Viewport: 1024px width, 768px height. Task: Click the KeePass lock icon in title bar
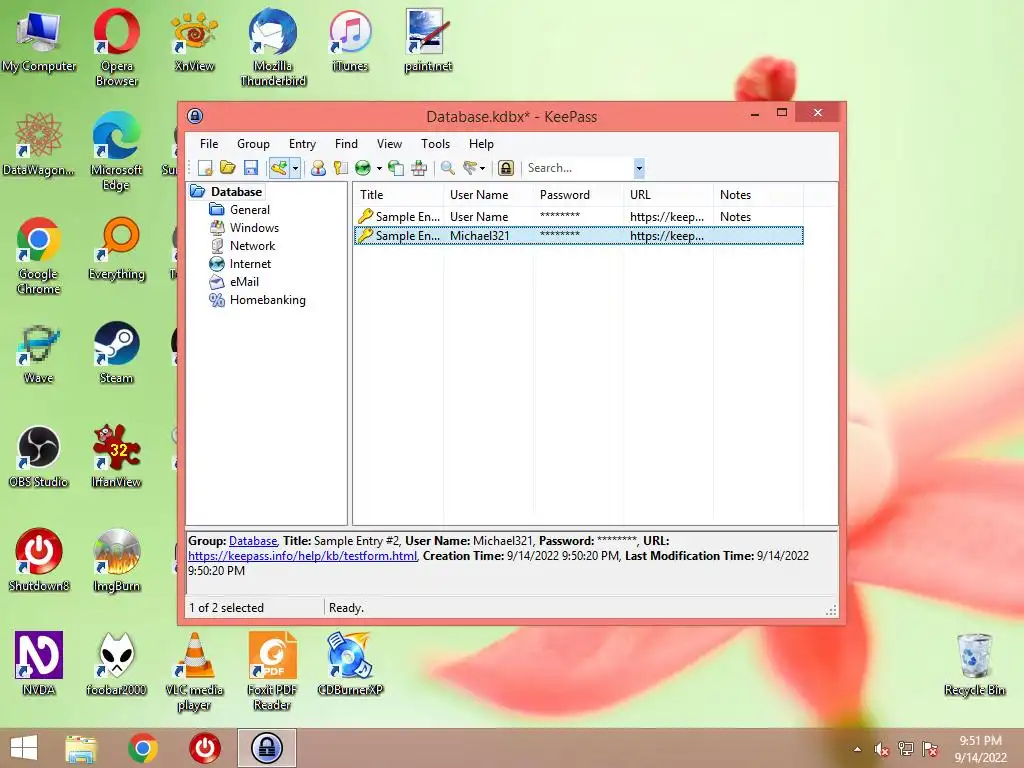pyautogui.click(x=195, y=116)
